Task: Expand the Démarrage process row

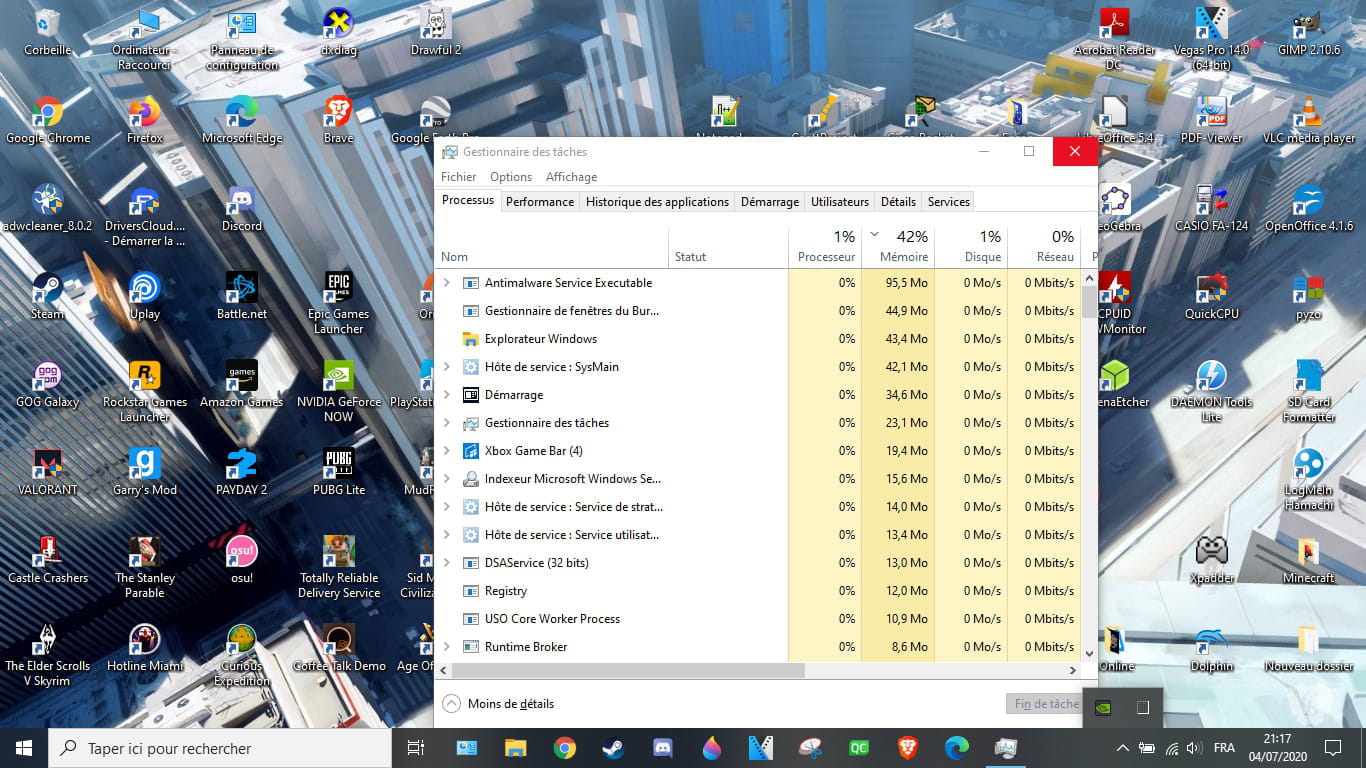Action: coord(447,395)
